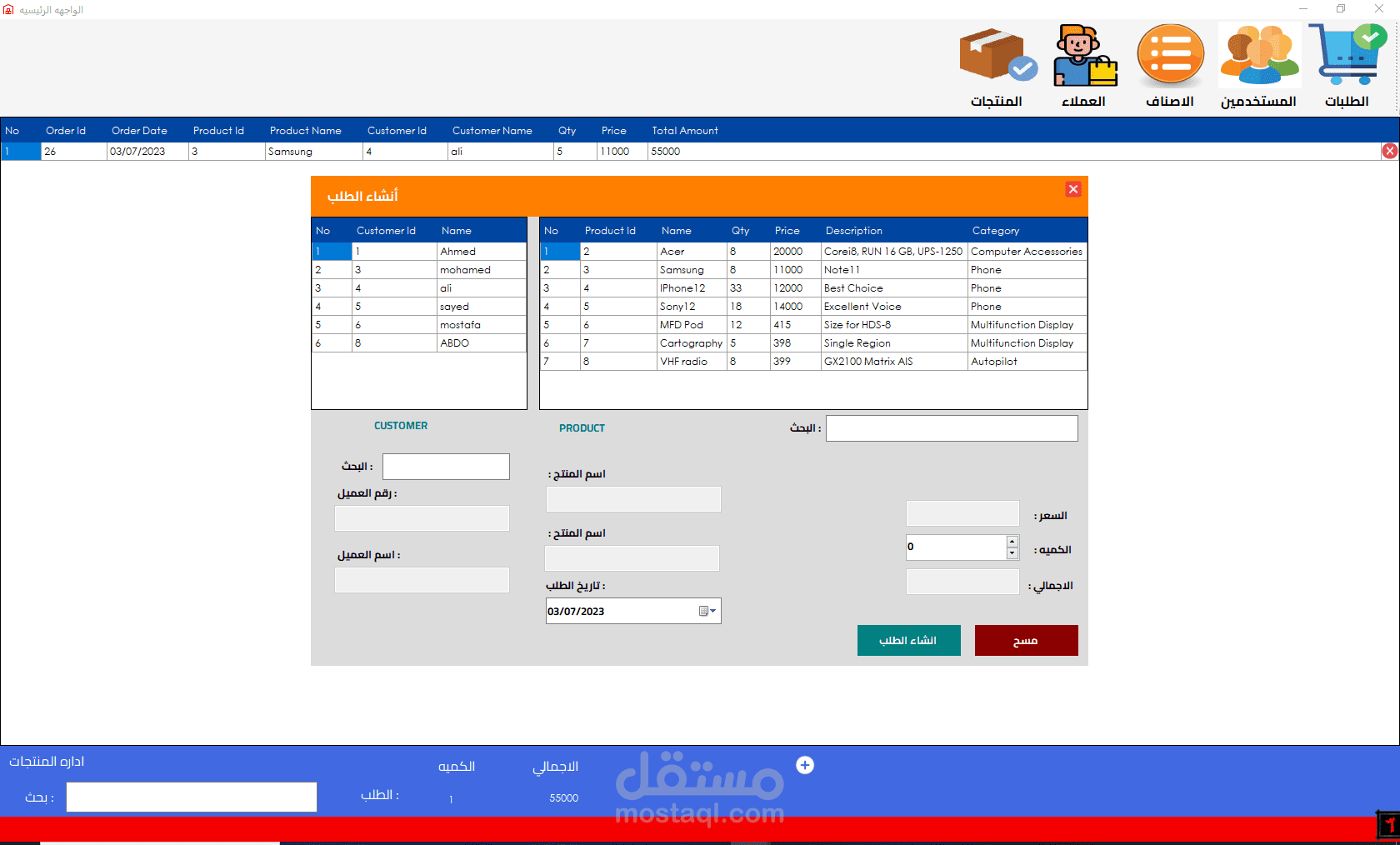The height and width of the screenshot is (845, 1400).
Task: Focus the product search field in dialog
Action: pos(952,428)
